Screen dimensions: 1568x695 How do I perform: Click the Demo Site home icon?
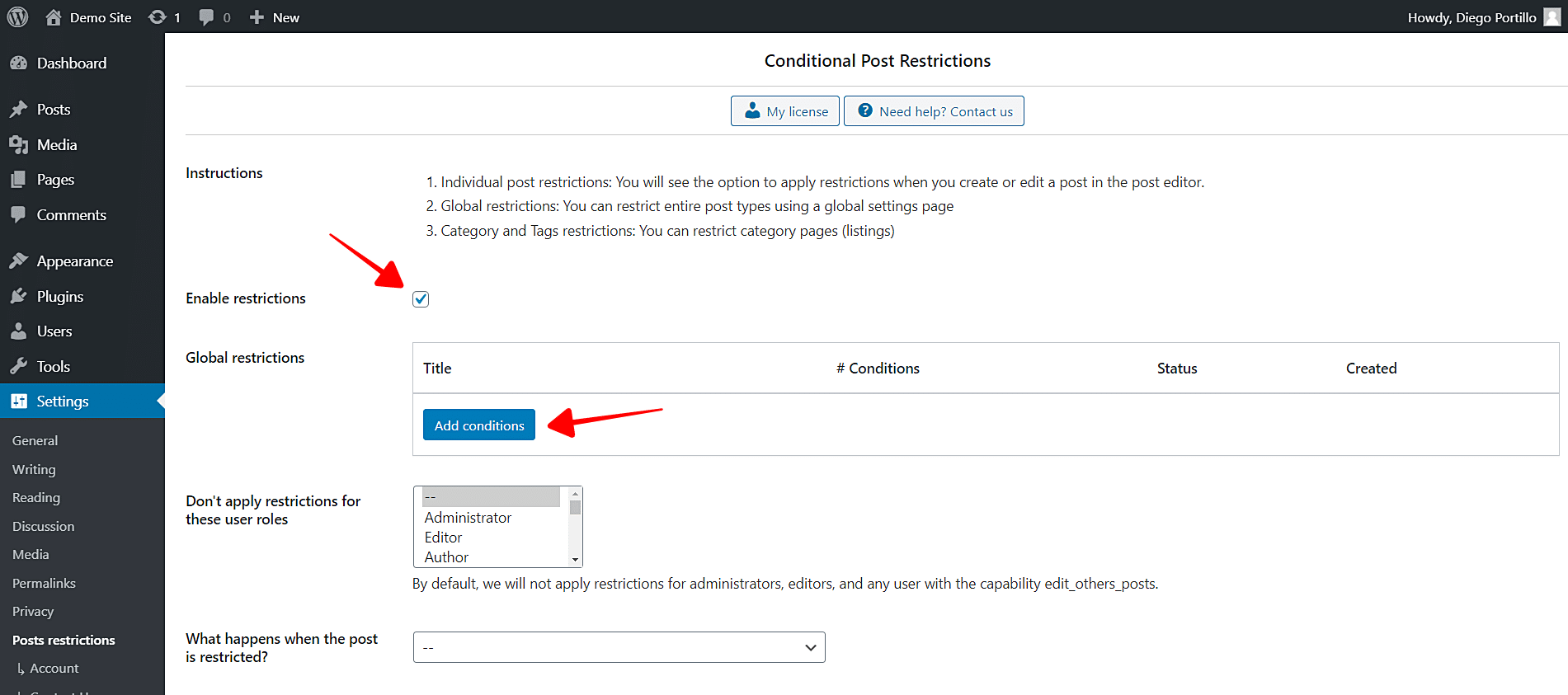tap(54, 17)
